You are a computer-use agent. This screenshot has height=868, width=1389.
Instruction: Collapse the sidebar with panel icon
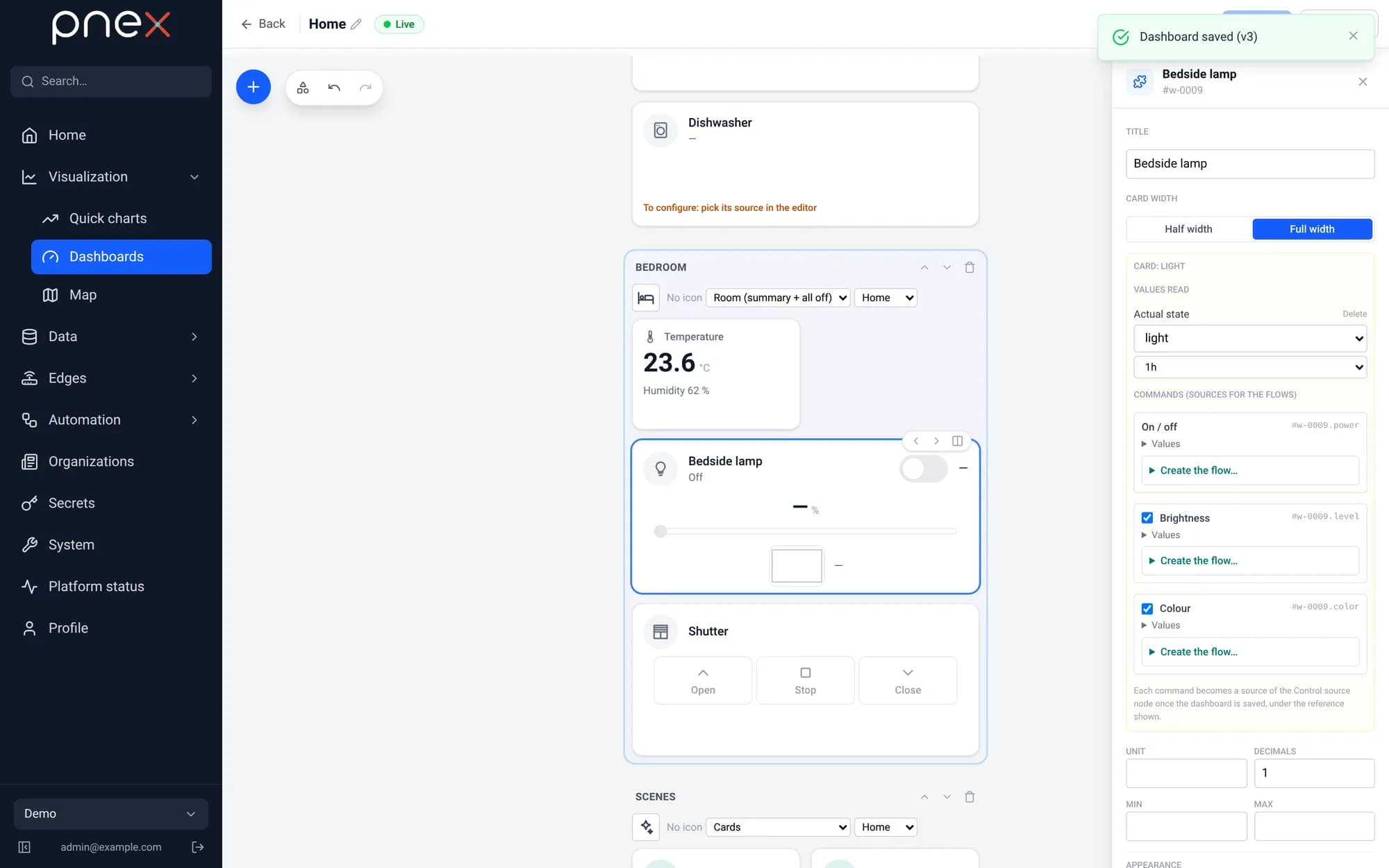24,847
